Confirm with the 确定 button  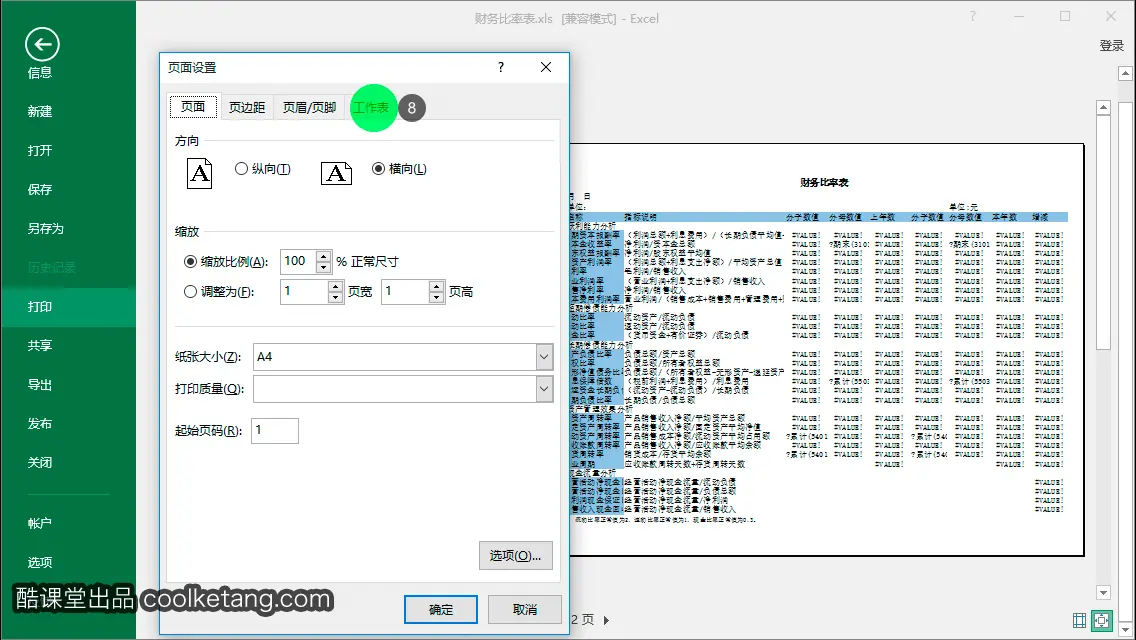(x=440, y=610)
